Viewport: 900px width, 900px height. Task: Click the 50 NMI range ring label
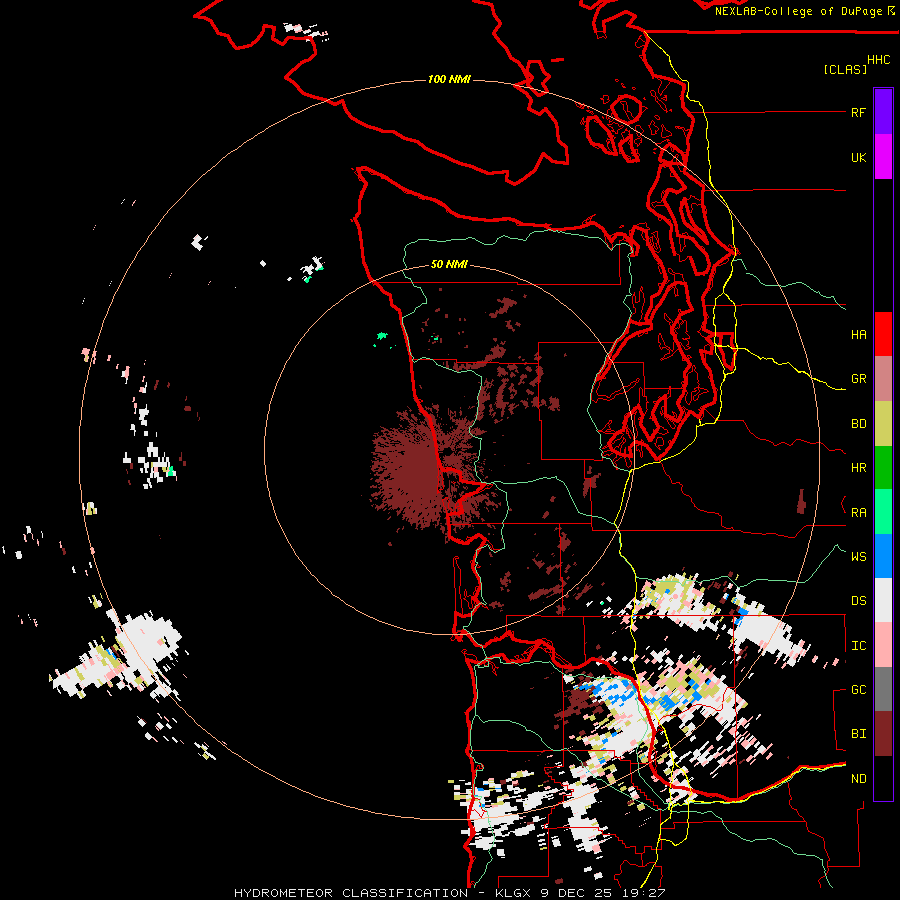click(449, 264)
